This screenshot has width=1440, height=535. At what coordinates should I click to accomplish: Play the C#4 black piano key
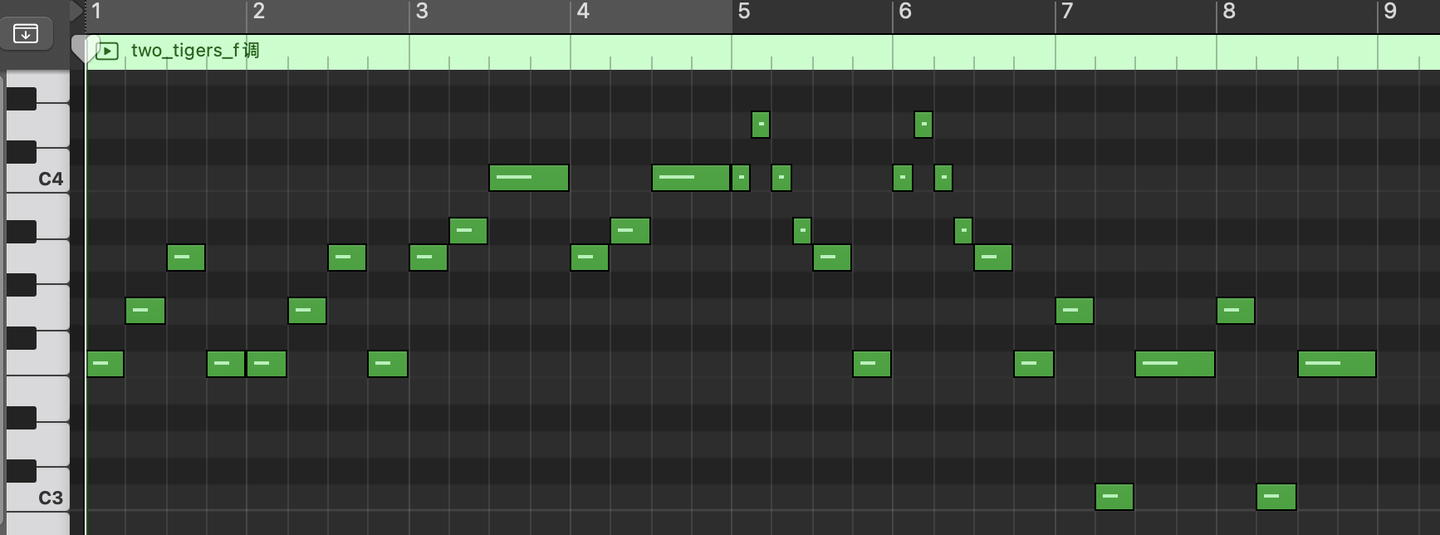(x=21, y=152)
